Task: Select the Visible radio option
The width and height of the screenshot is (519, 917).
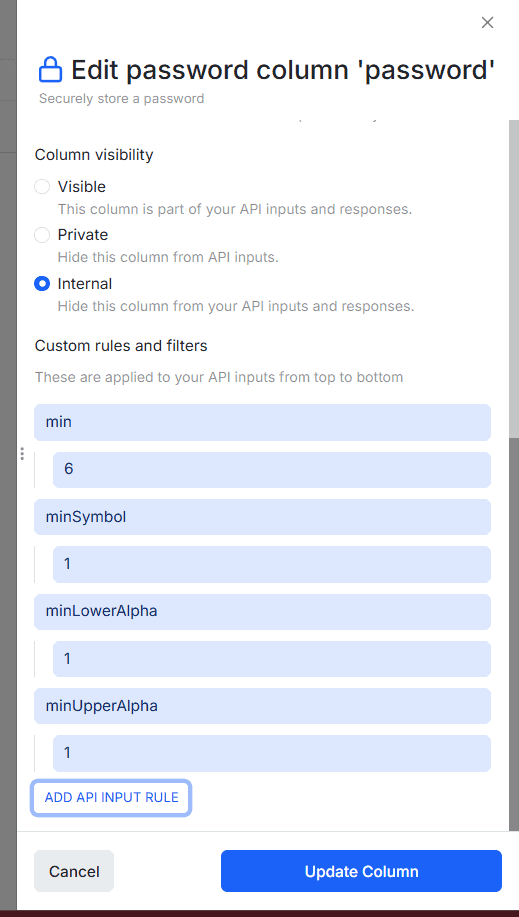Action: coord(42,187)
